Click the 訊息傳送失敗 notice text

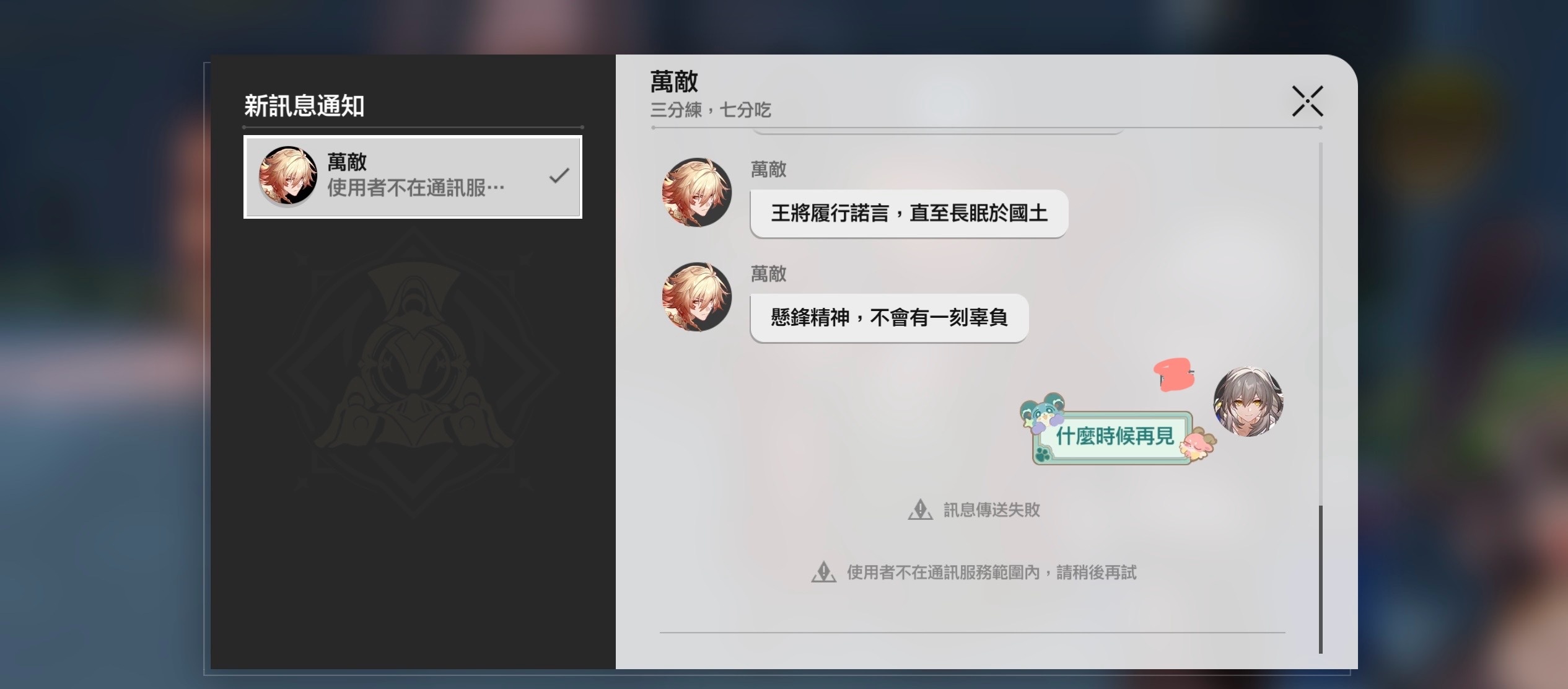point(991,510)
